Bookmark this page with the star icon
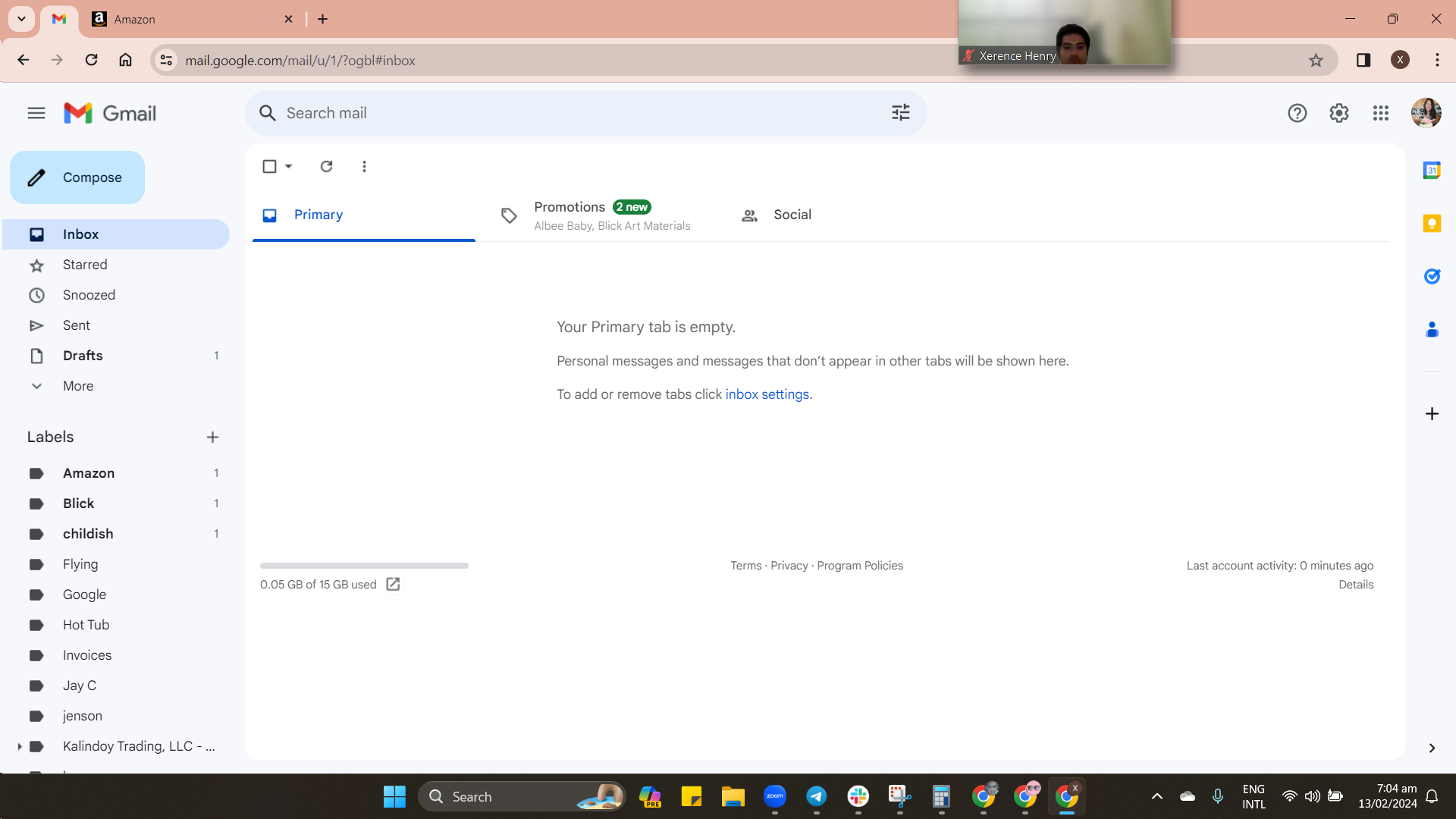The height and width of the screenshot is (819, 1456). coord(1316,60)
